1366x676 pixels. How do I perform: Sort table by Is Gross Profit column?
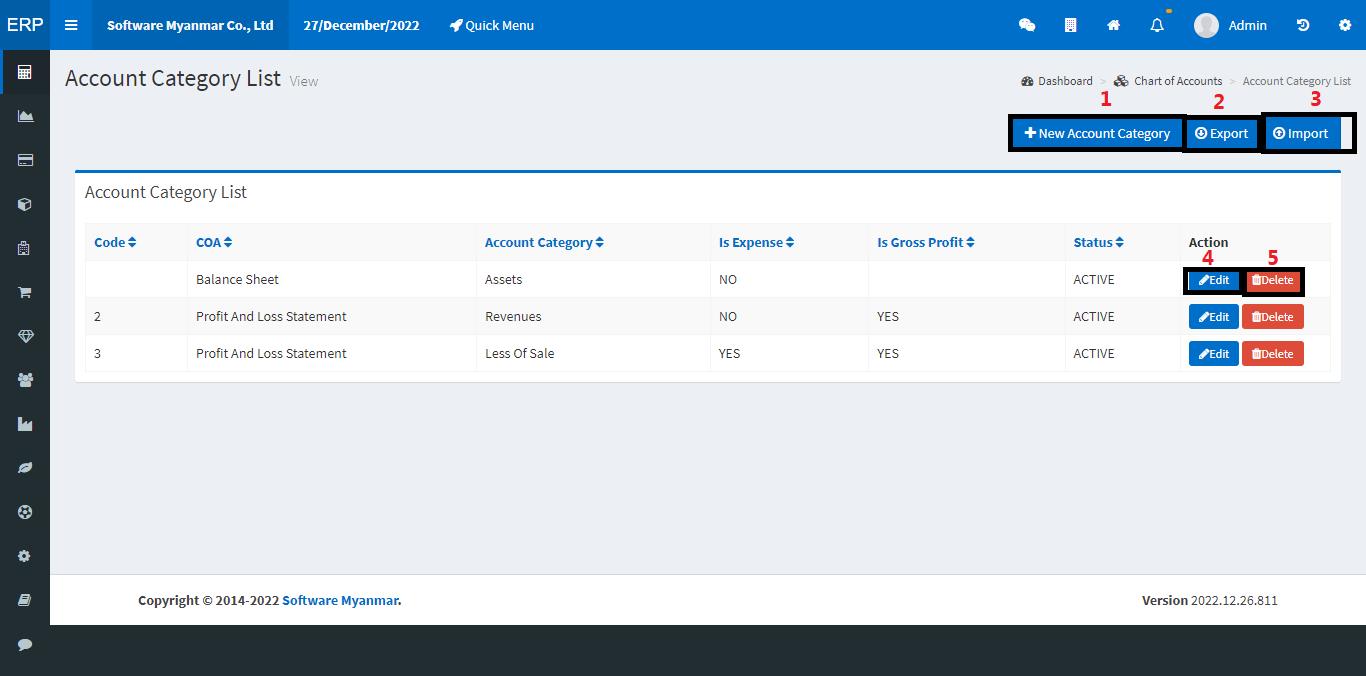pyautogui.click(x=926, y=242)
